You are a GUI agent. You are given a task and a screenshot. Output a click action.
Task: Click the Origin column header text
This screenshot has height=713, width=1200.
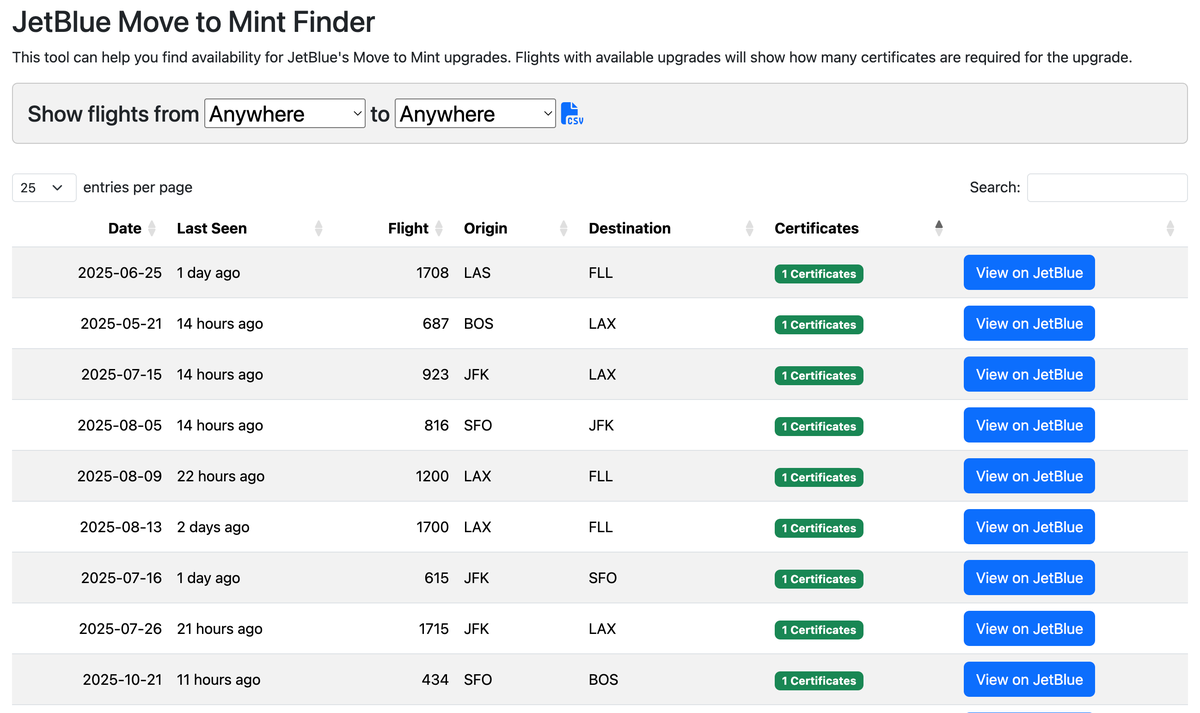[486, 229]
